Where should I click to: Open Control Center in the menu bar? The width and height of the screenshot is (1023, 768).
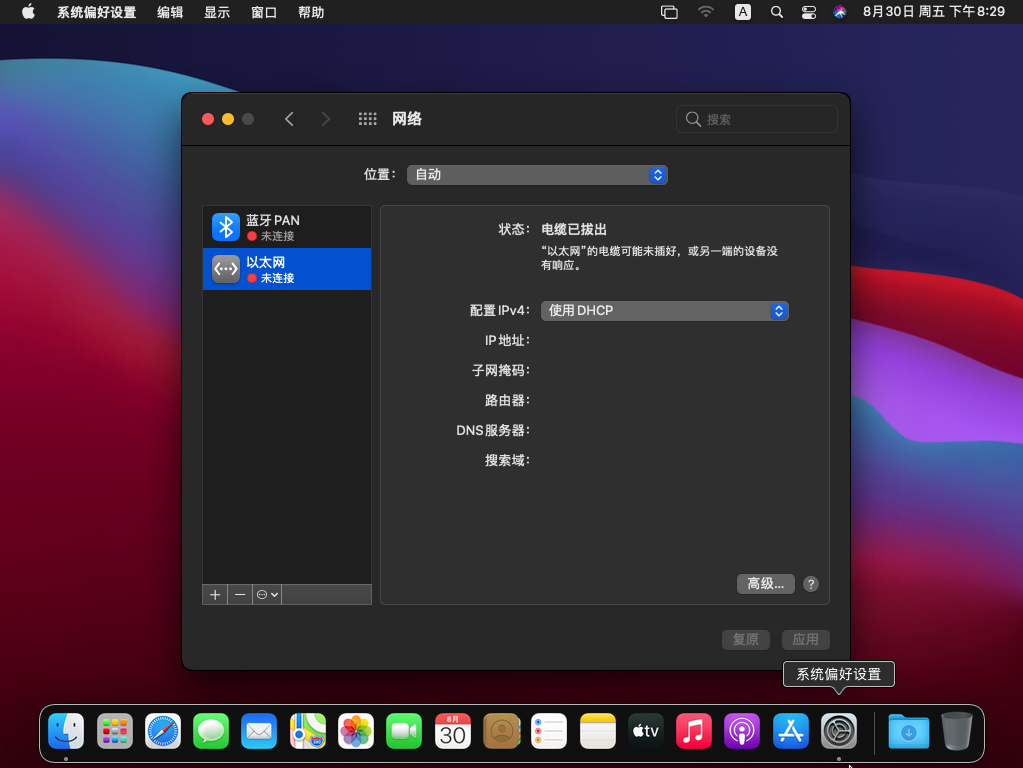(809, 12)
